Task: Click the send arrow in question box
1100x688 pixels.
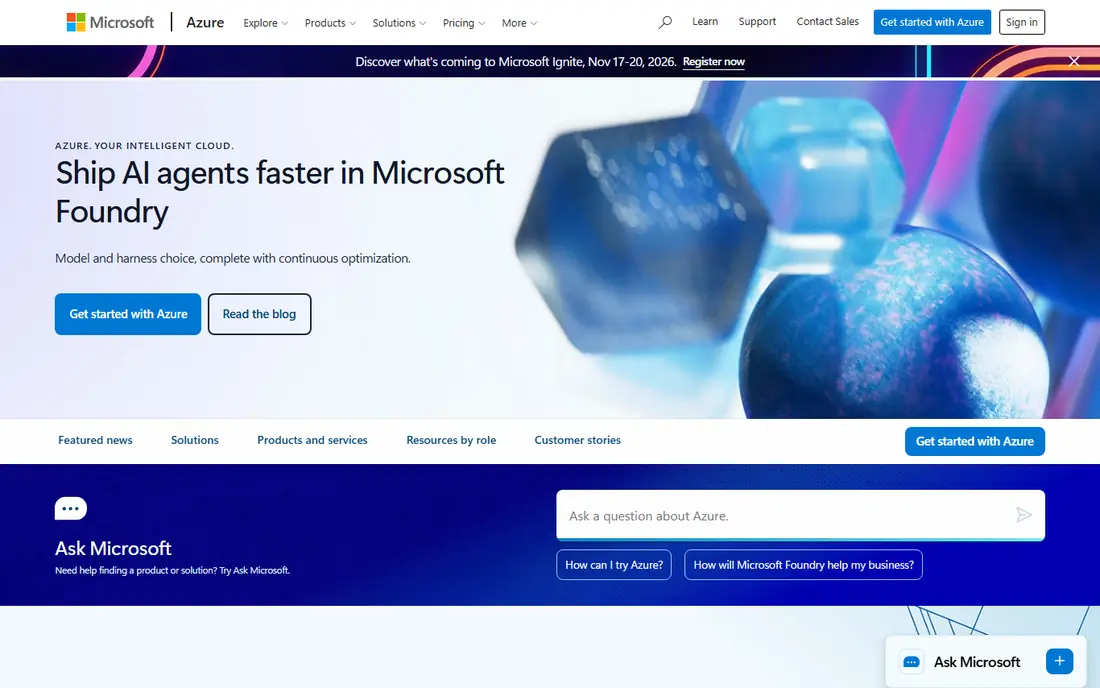Action: click(1024, 515)
